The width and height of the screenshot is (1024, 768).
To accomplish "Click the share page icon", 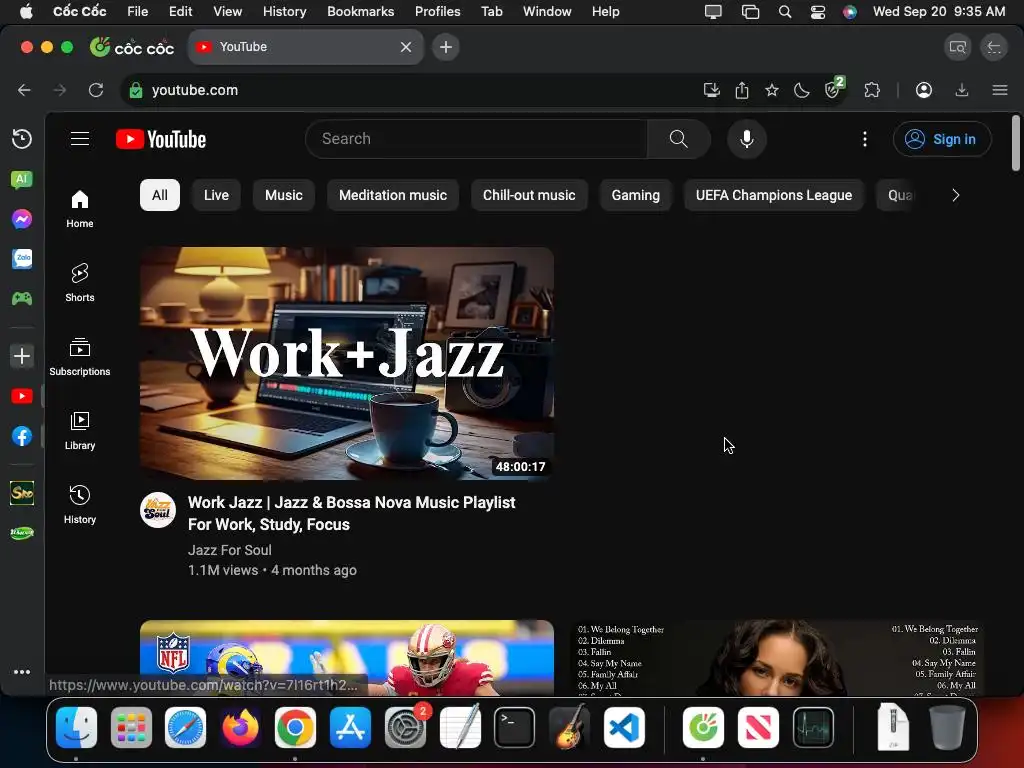I will (x=742, y=90).
